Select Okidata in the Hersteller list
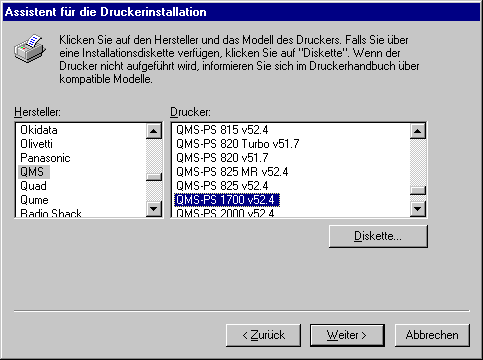 [39, 130]
